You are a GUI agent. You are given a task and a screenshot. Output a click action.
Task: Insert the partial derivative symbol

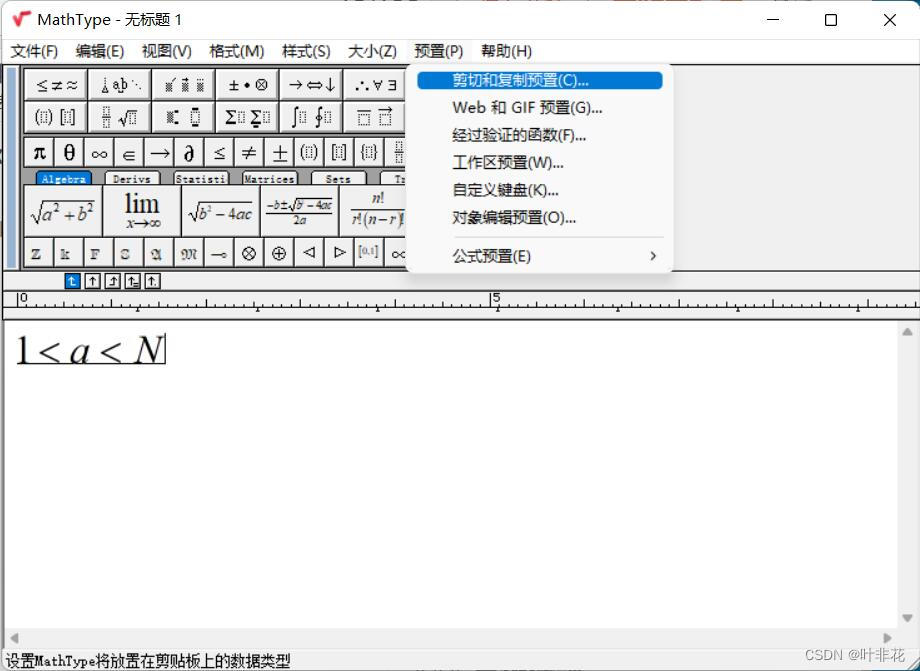188,153
